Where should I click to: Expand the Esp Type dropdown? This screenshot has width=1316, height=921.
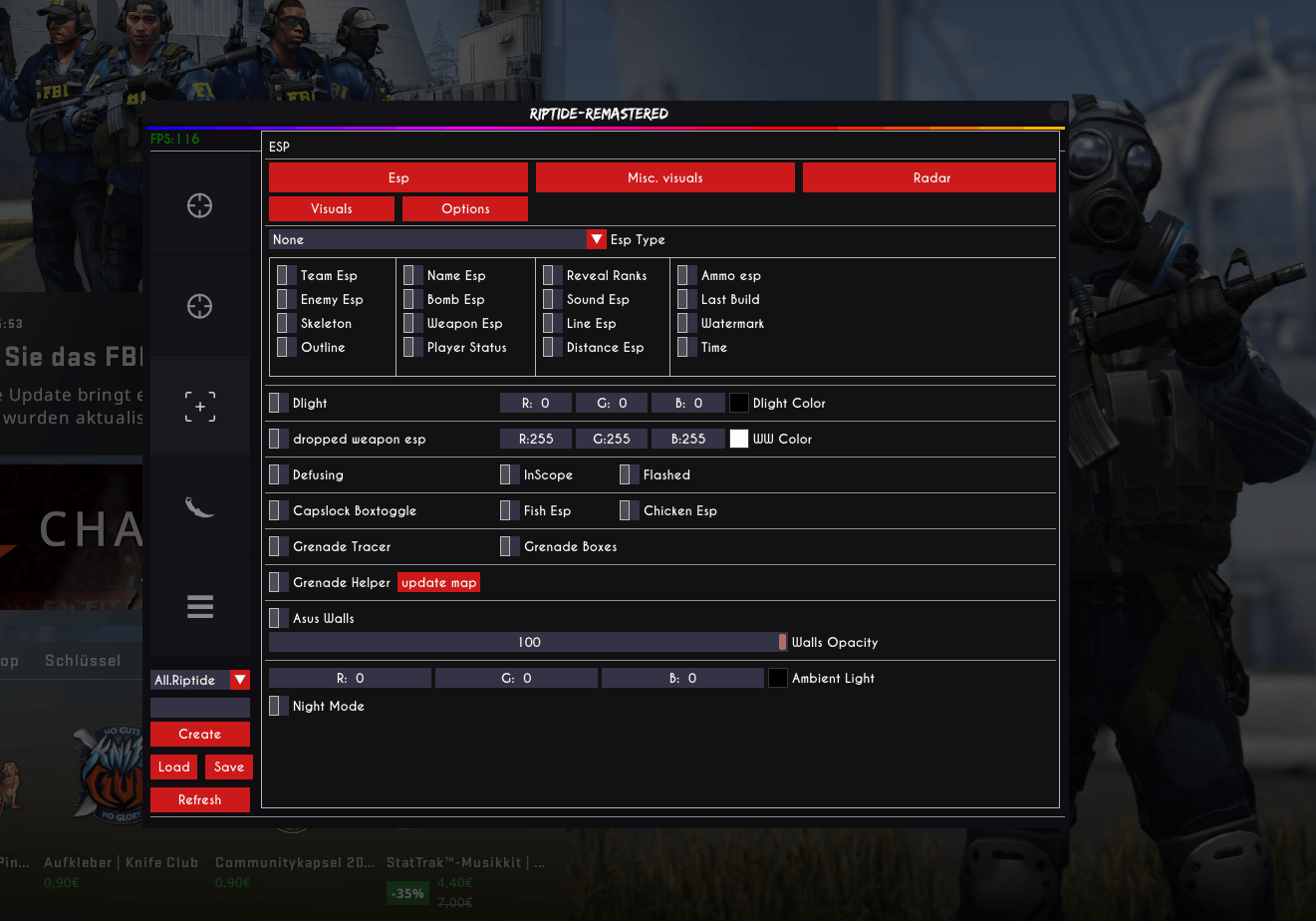(437, 239)
